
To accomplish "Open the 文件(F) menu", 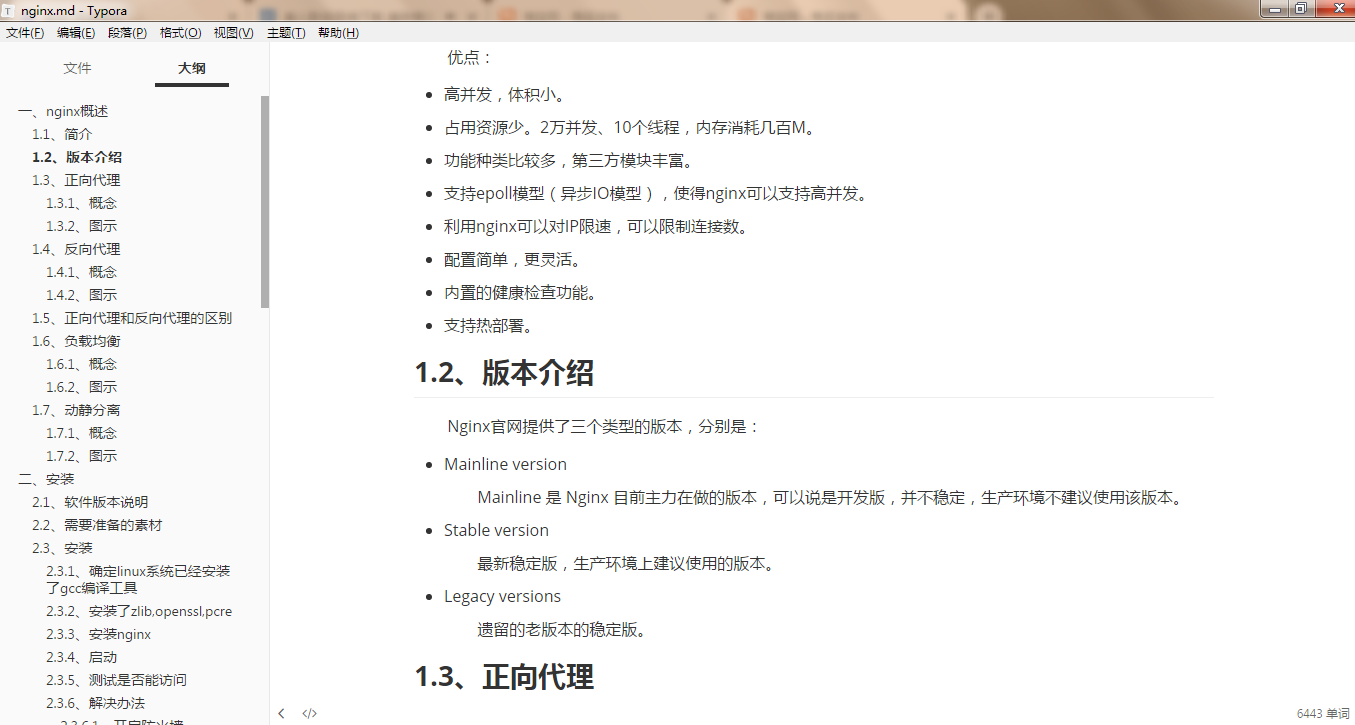I will (x=25, y=32).
